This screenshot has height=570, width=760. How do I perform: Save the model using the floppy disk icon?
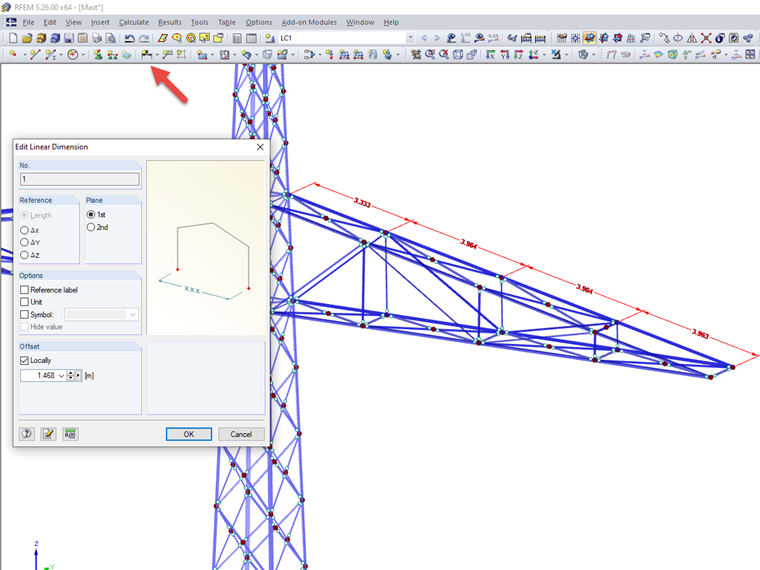[69, 38]
